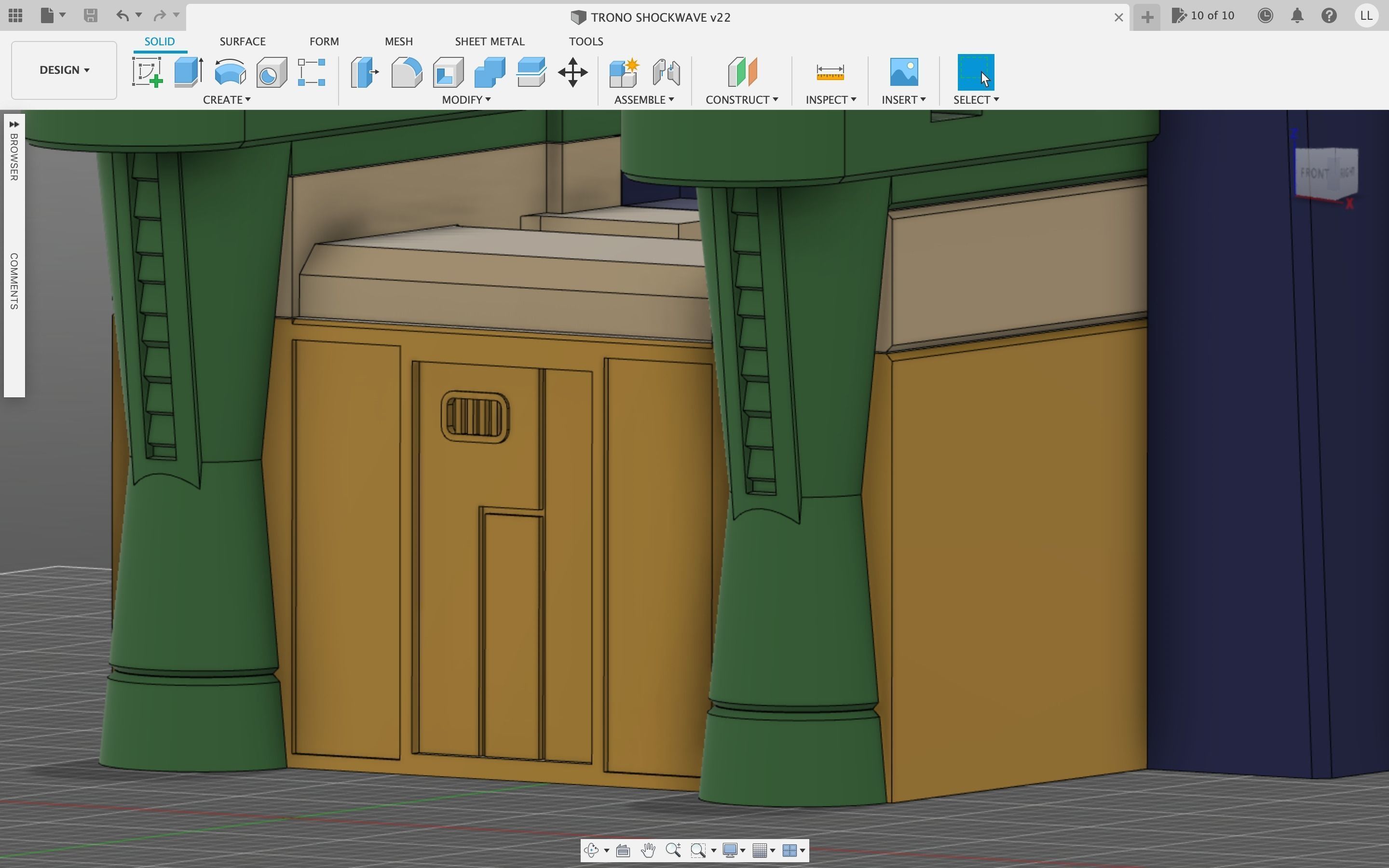Viewport: 1389px width, 868px height.
Task: Open the File menu icon
Action: (47, 15)
